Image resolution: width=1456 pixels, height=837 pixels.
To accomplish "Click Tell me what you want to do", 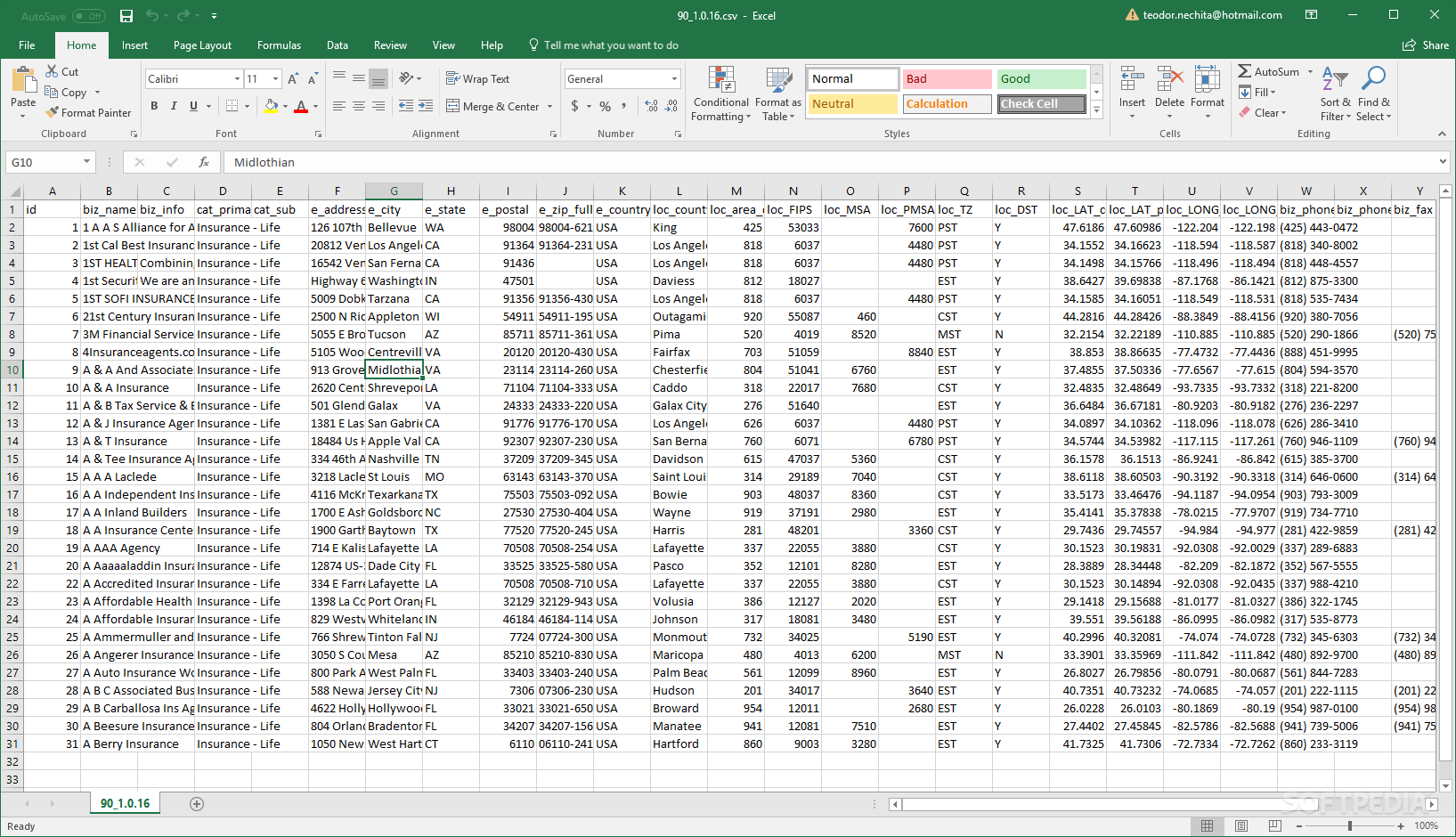I will coord(604,45).
